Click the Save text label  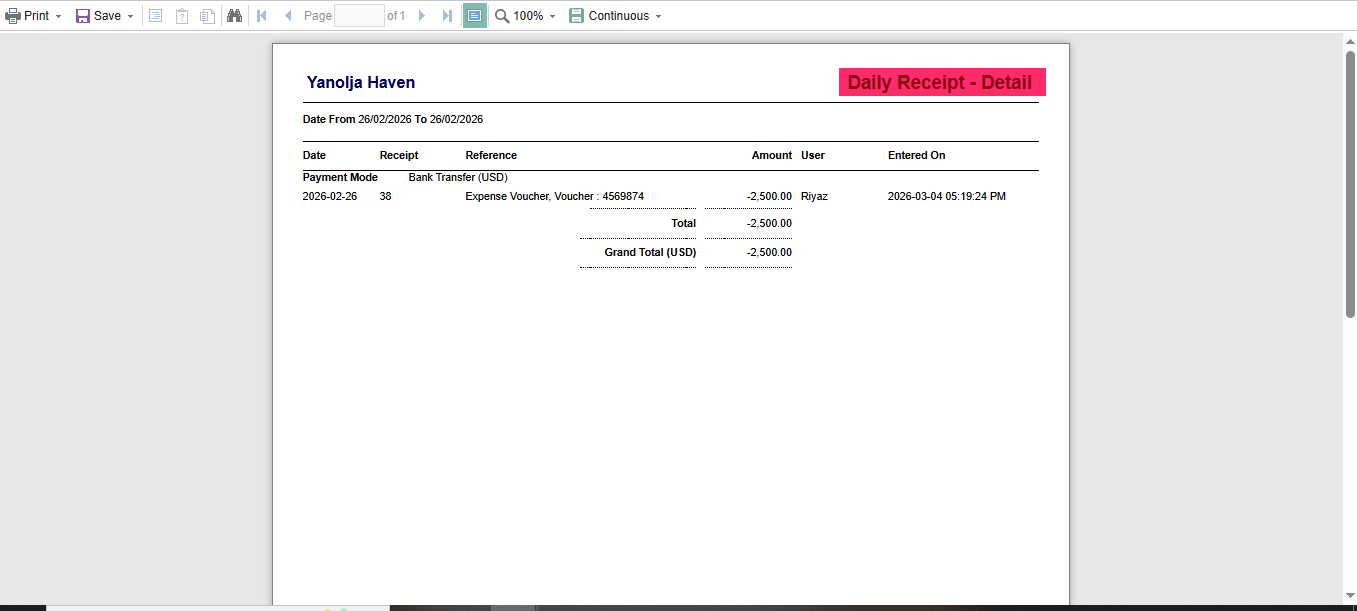click(x=108, y=16)
